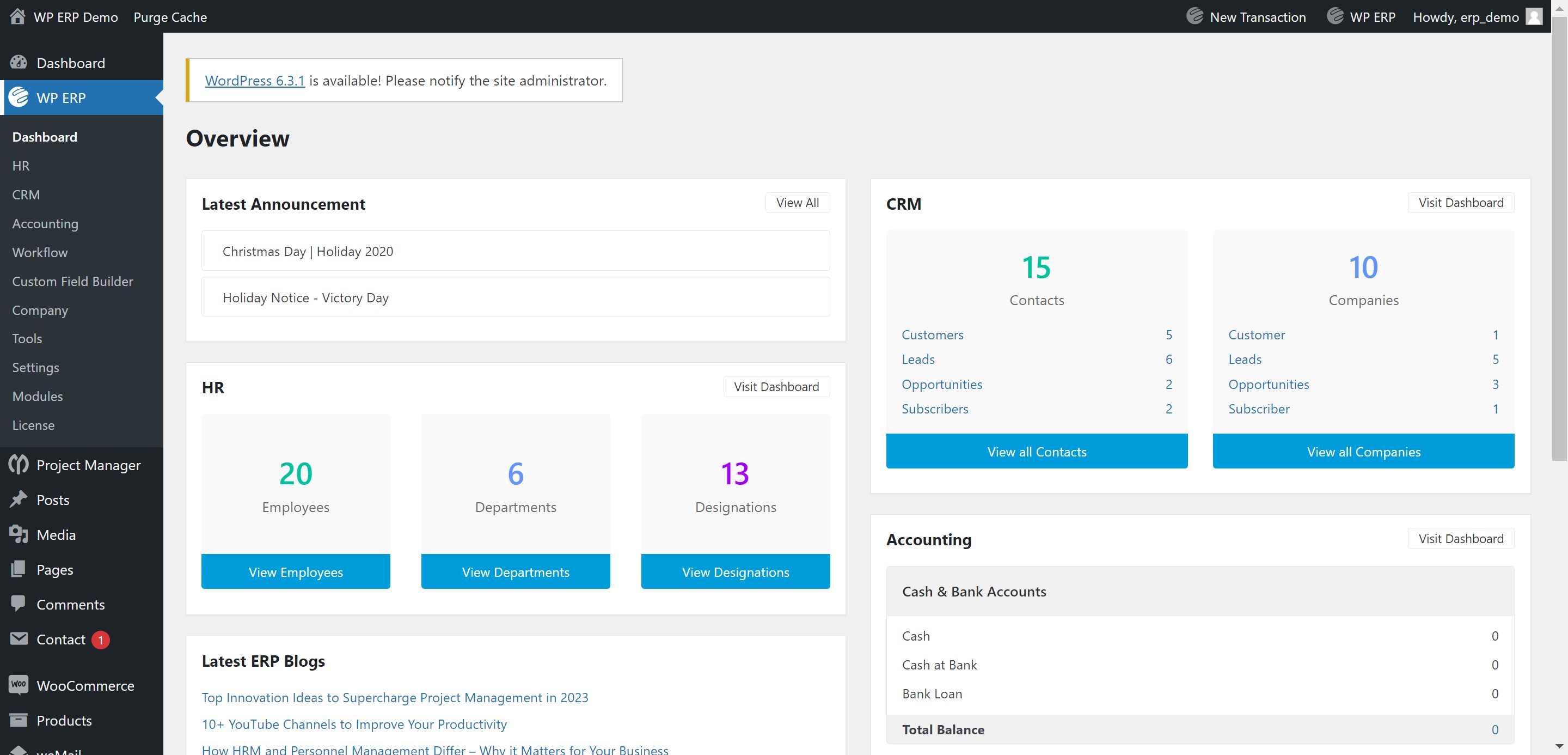Image resolution: width=1568 pixels, height=755 pixels.
Task: Open Holiday Notice - Victory Day announcement
Action: (515, 297)
